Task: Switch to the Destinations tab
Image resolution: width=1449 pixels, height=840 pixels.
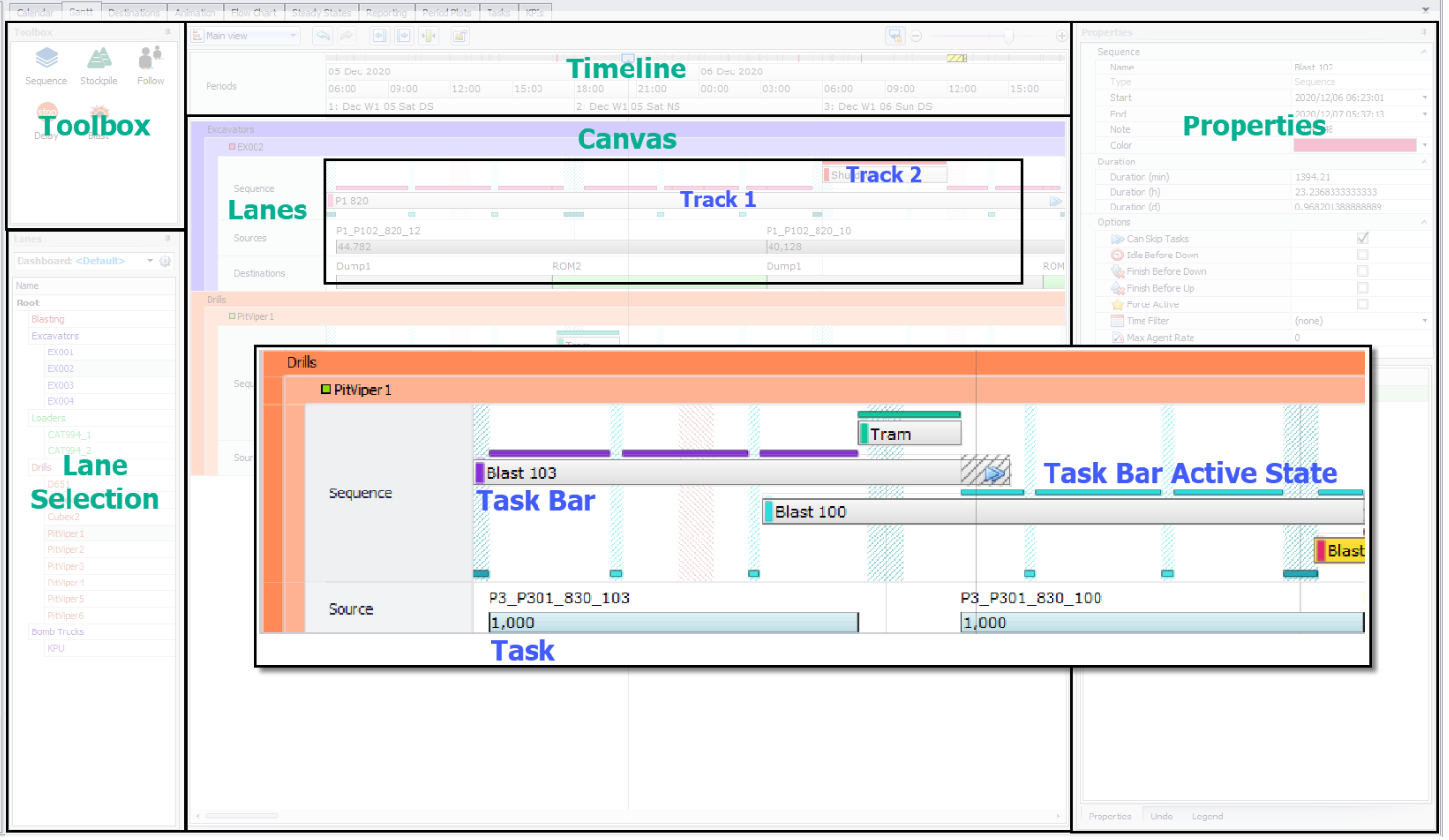Action: (x=133, y=13)
